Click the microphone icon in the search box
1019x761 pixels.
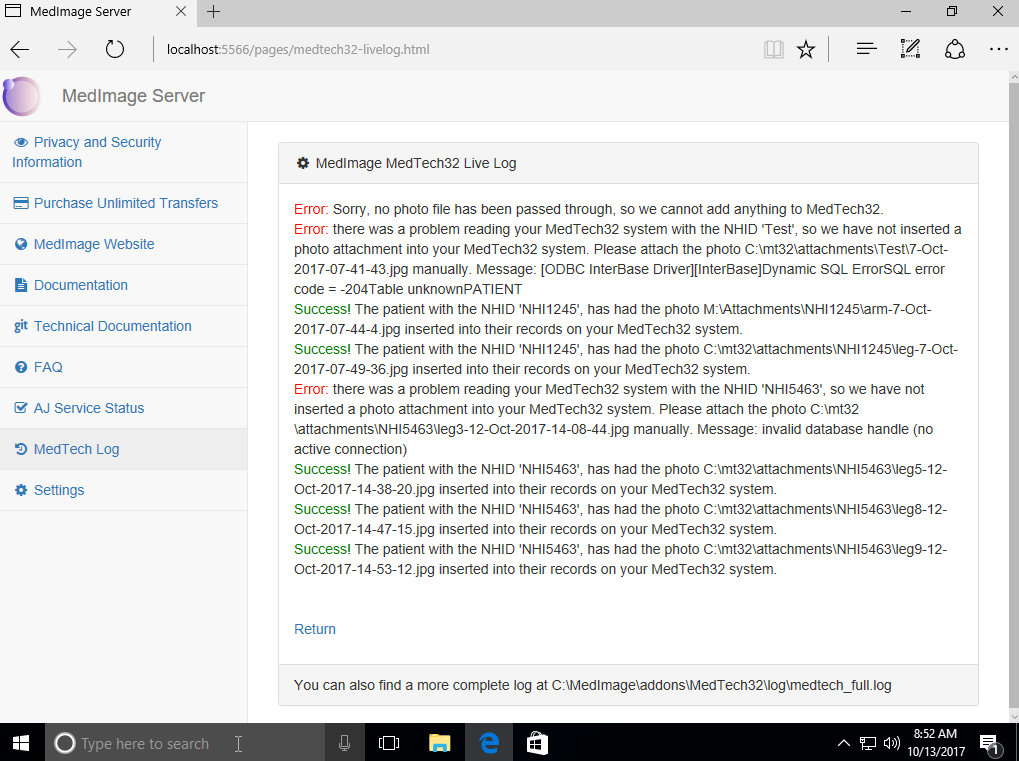[x=344, y=743]
